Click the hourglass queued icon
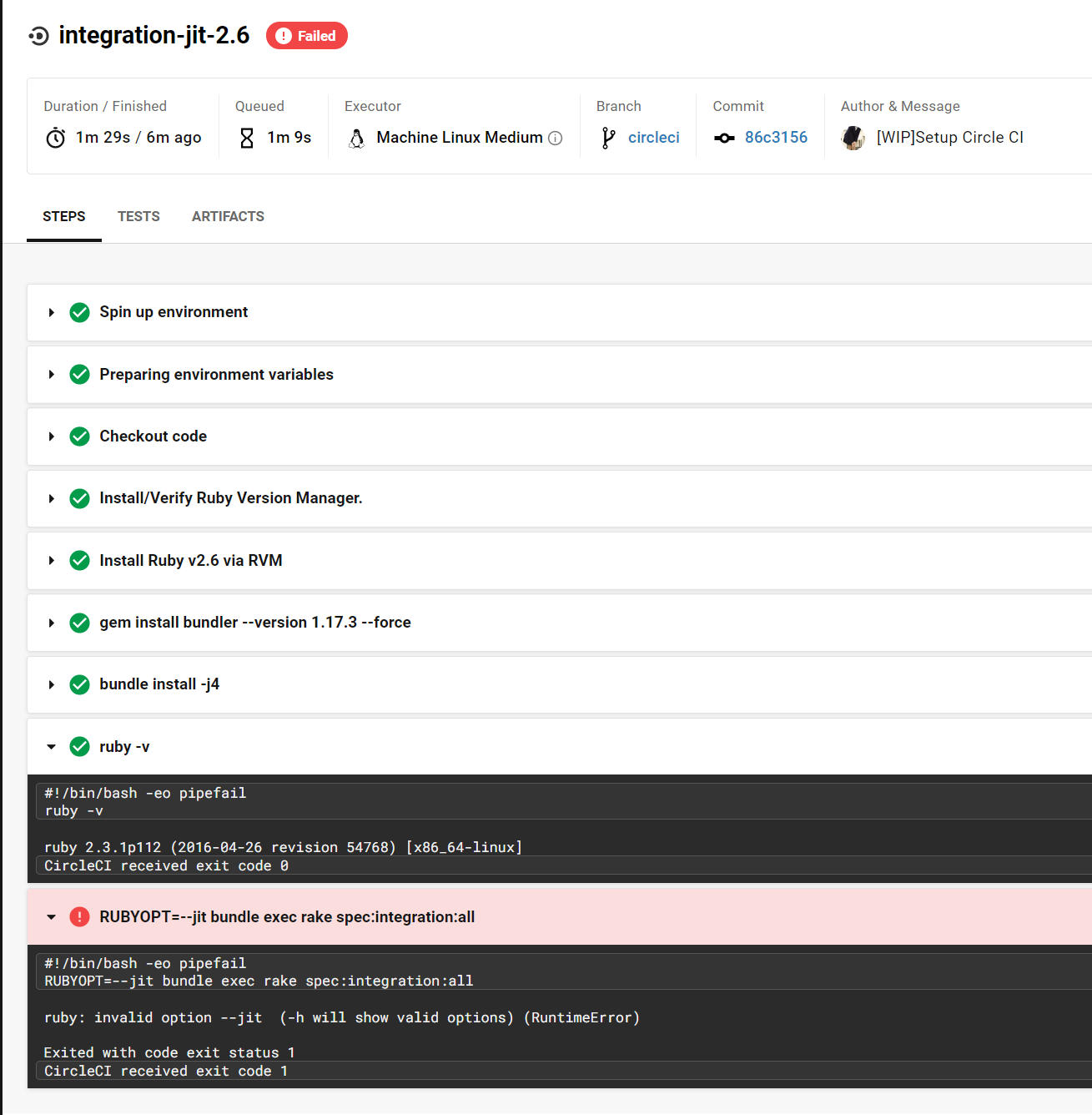This screenshot has height=1115, width=1092. (247, 138)
